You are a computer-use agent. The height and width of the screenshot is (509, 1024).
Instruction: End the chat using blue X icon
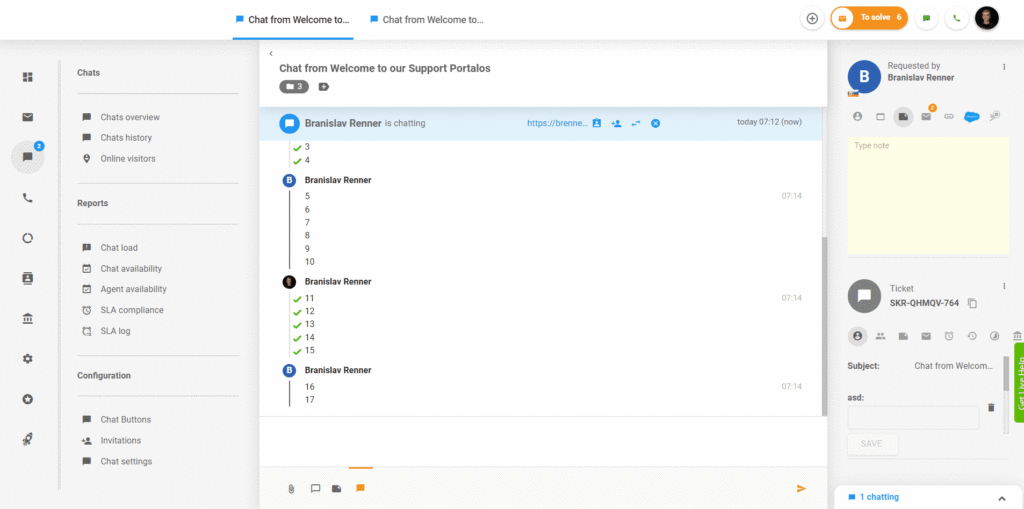655,123
